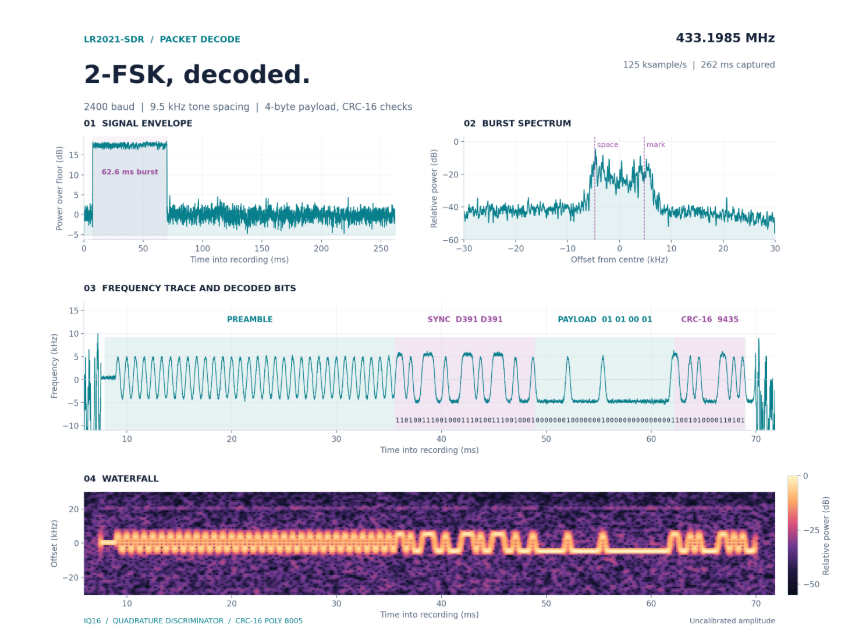Screen dimensions: 846x638
Task: Click the "2-FSK, decoded." title
Action: [197, 74]
